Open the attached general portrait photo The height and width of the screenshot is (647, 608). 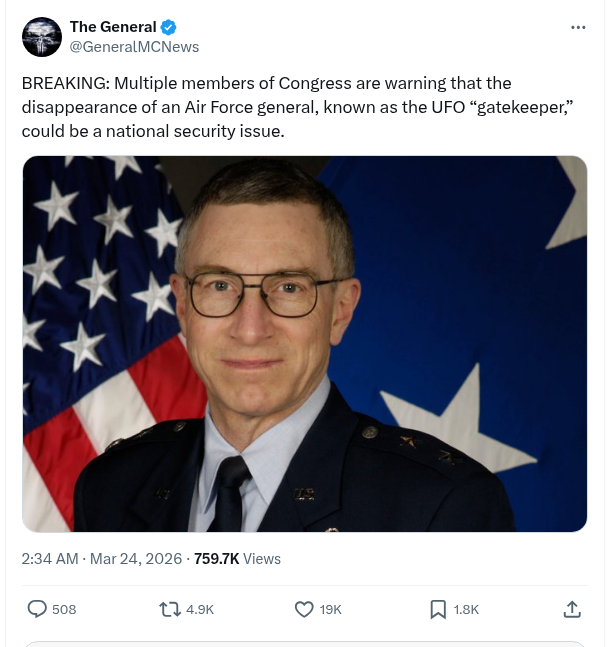pos(305,344)
